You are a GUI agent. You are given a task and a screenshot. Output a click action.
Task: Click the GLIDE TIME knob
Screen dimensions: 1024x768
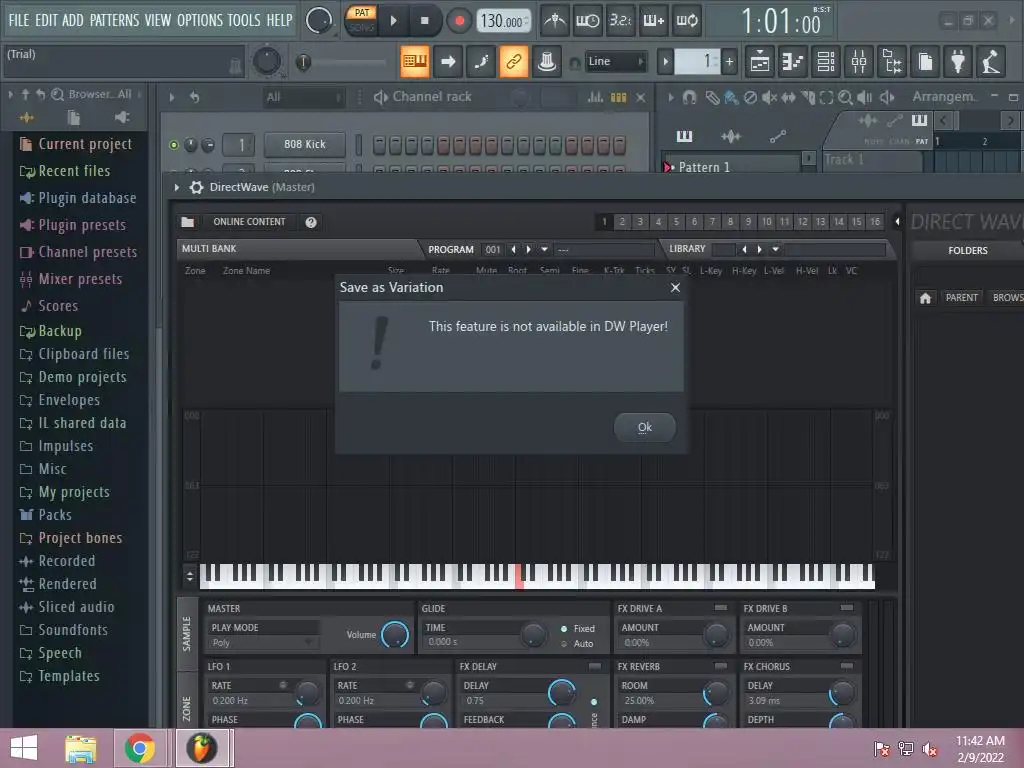[534, 635]
